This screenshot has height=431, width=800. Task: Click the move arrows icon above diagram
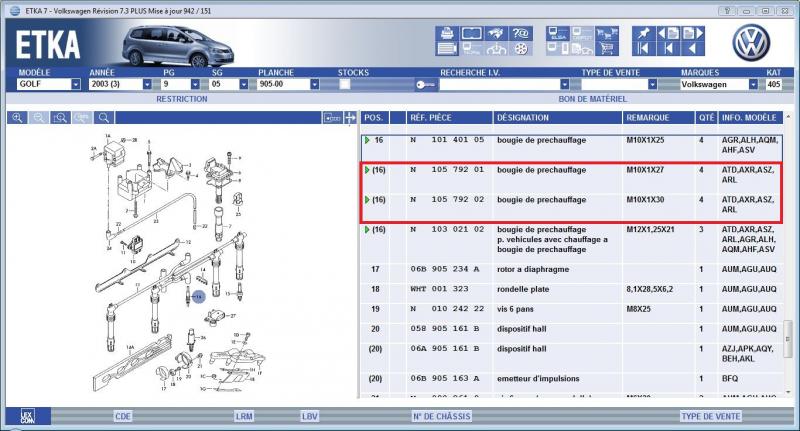click(350, 118)
